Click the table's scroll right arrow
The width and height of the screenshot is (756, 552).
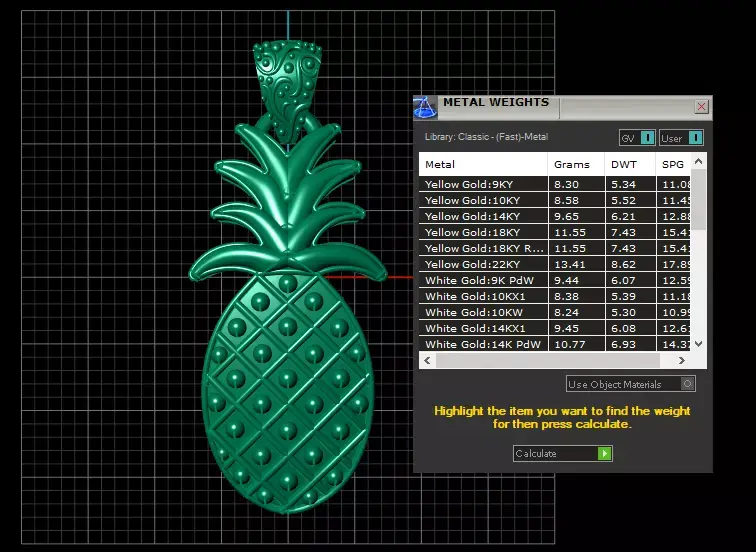(682, 360)
